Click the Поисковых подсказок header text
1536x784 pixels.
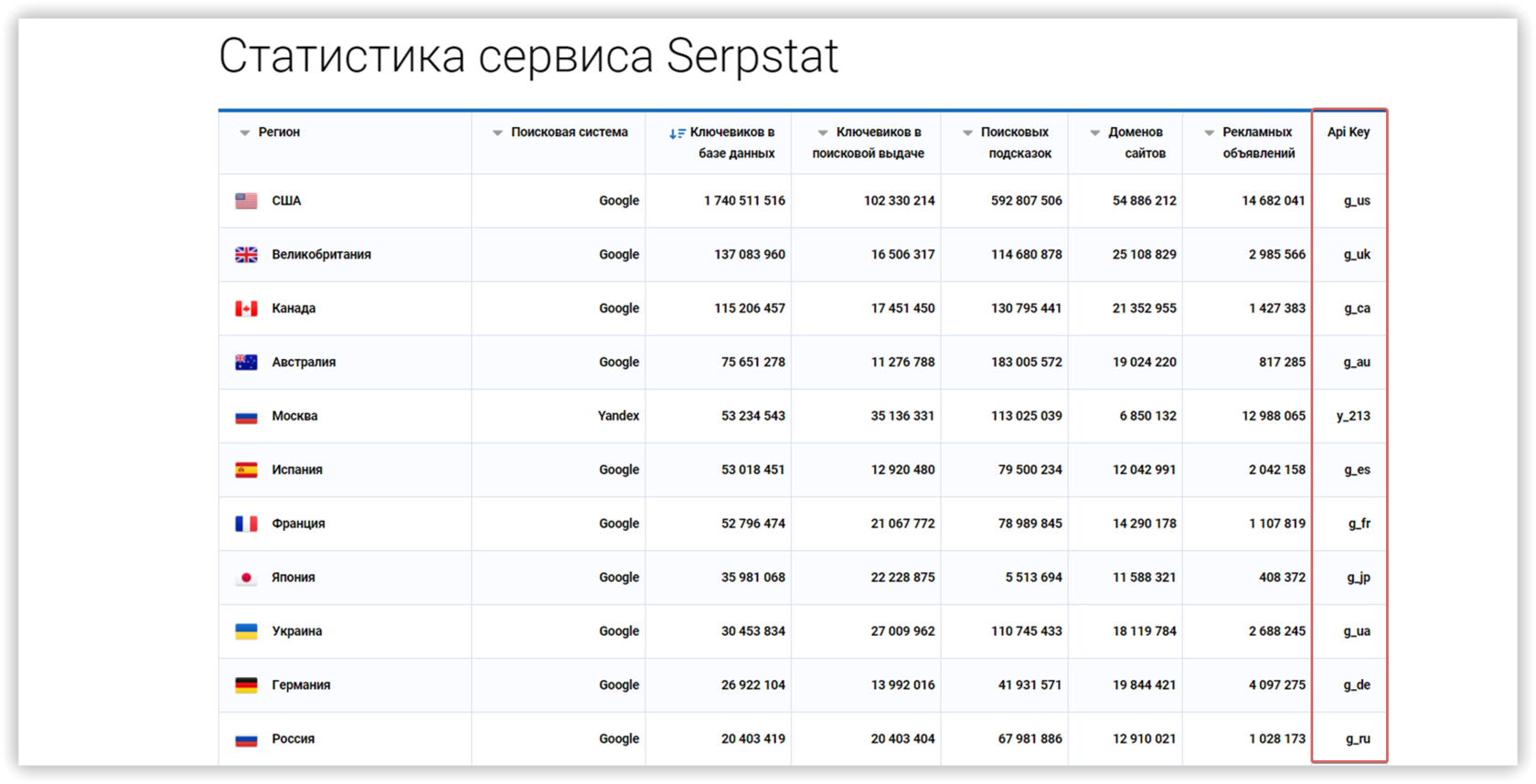[x=1016, y=143]
